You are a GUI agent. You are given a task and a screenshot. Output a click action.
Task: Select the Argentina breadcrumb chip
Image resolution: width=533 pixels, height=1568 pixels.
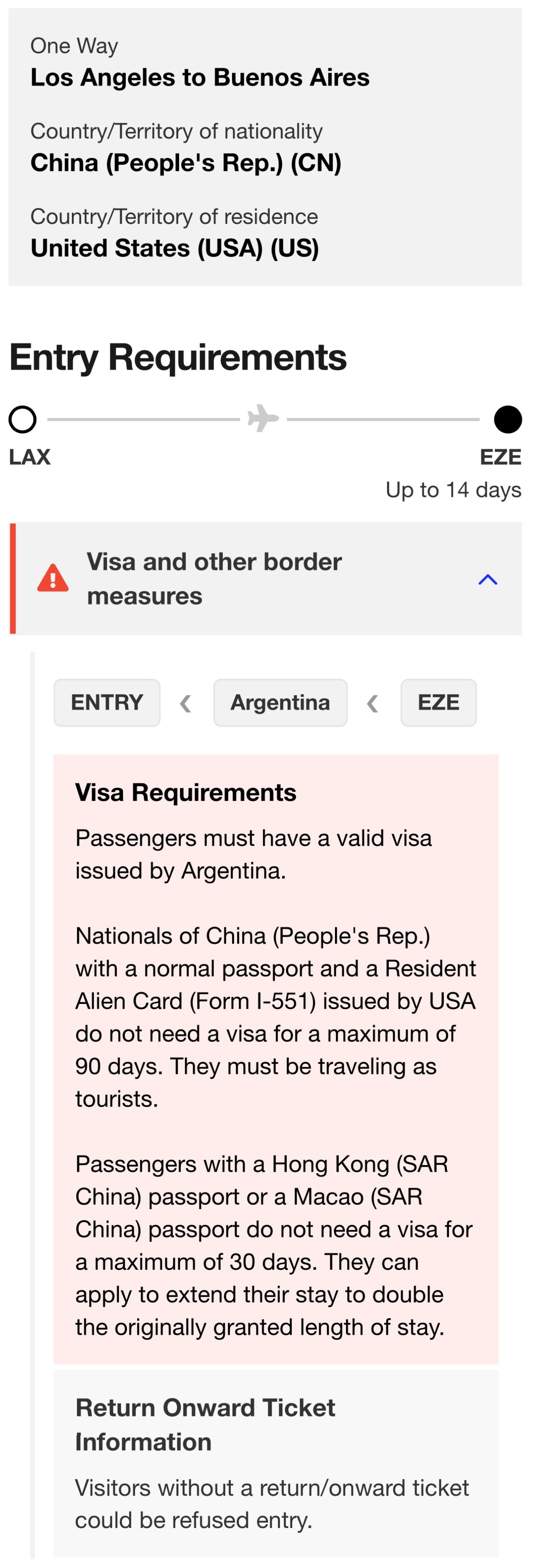point(280,702)
